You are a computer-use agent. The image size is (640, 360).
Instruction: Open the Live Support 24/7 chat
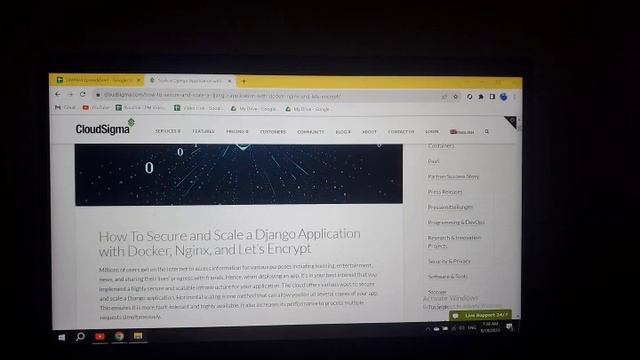481,315
